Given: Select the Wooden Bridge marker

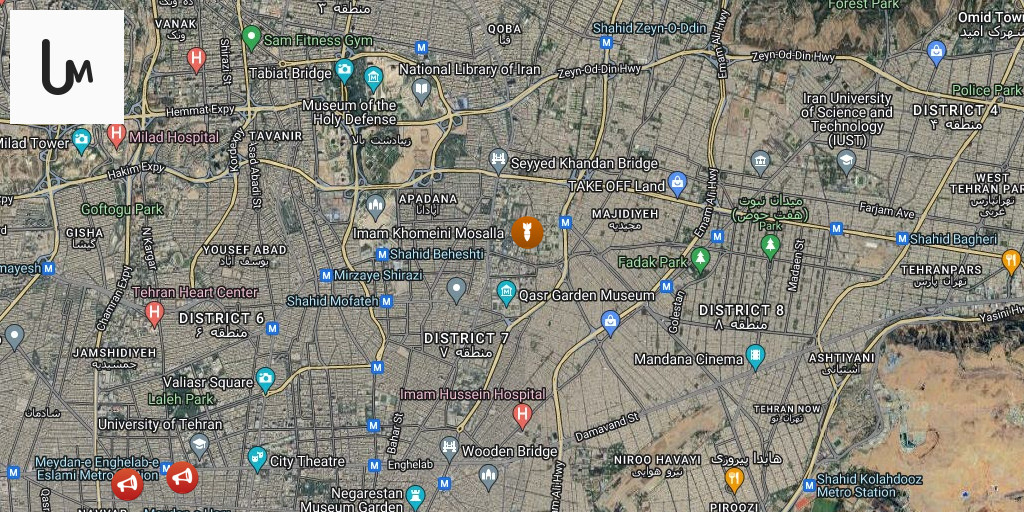Looking at the screenshot, I should click(x=449, y=449).
